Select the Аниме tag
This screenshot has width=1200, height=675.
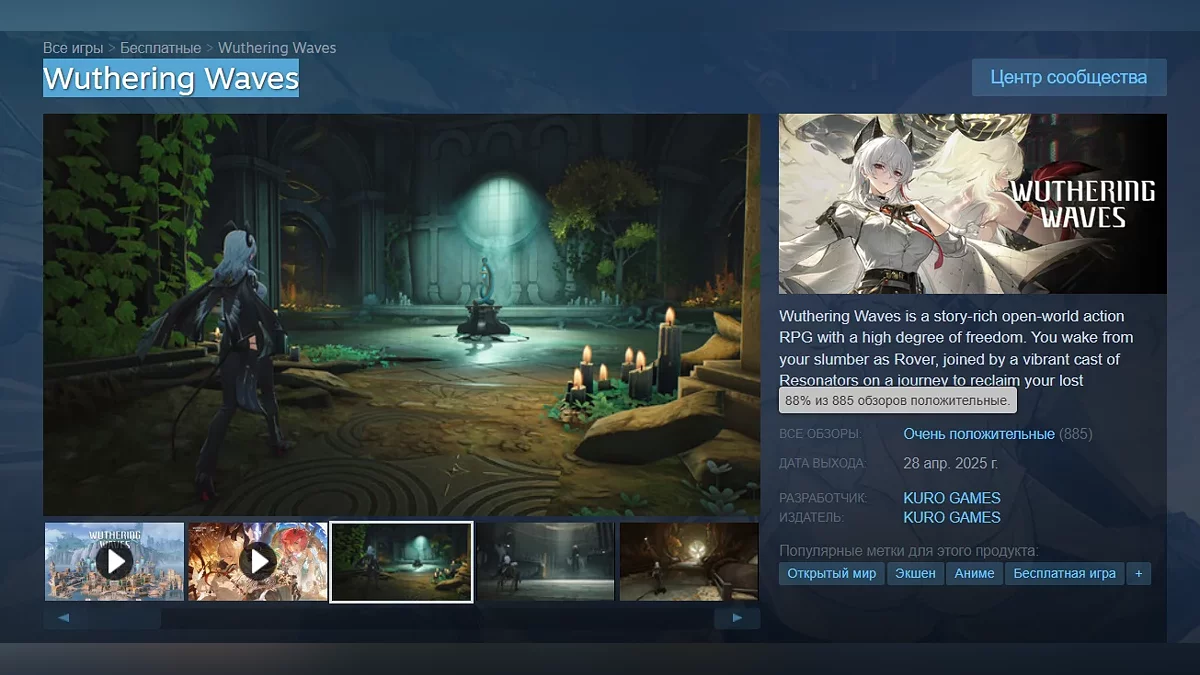pyautogui.click(x=974, y=573)
